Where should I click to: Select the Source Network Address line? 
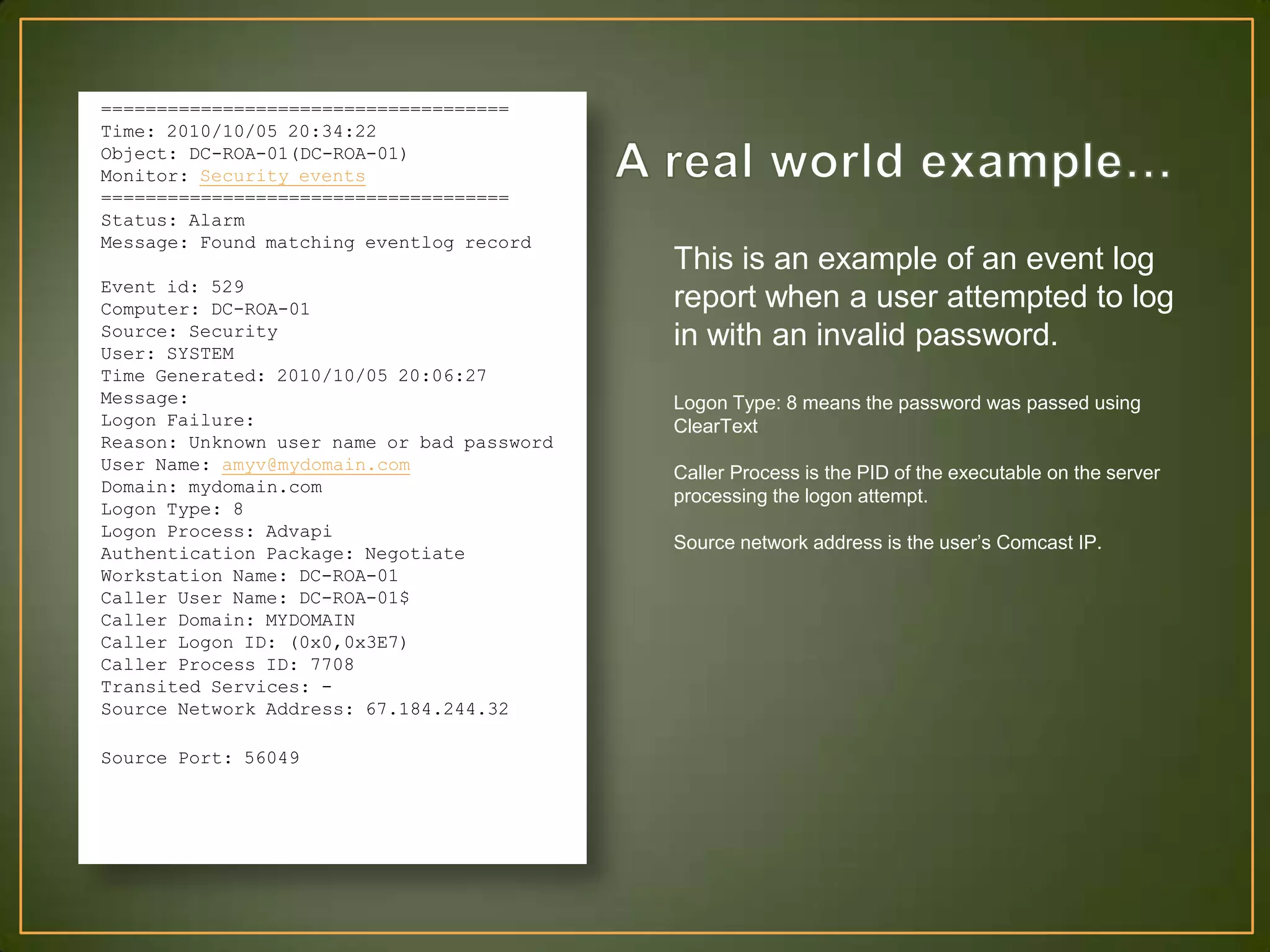tap(304, 709)
